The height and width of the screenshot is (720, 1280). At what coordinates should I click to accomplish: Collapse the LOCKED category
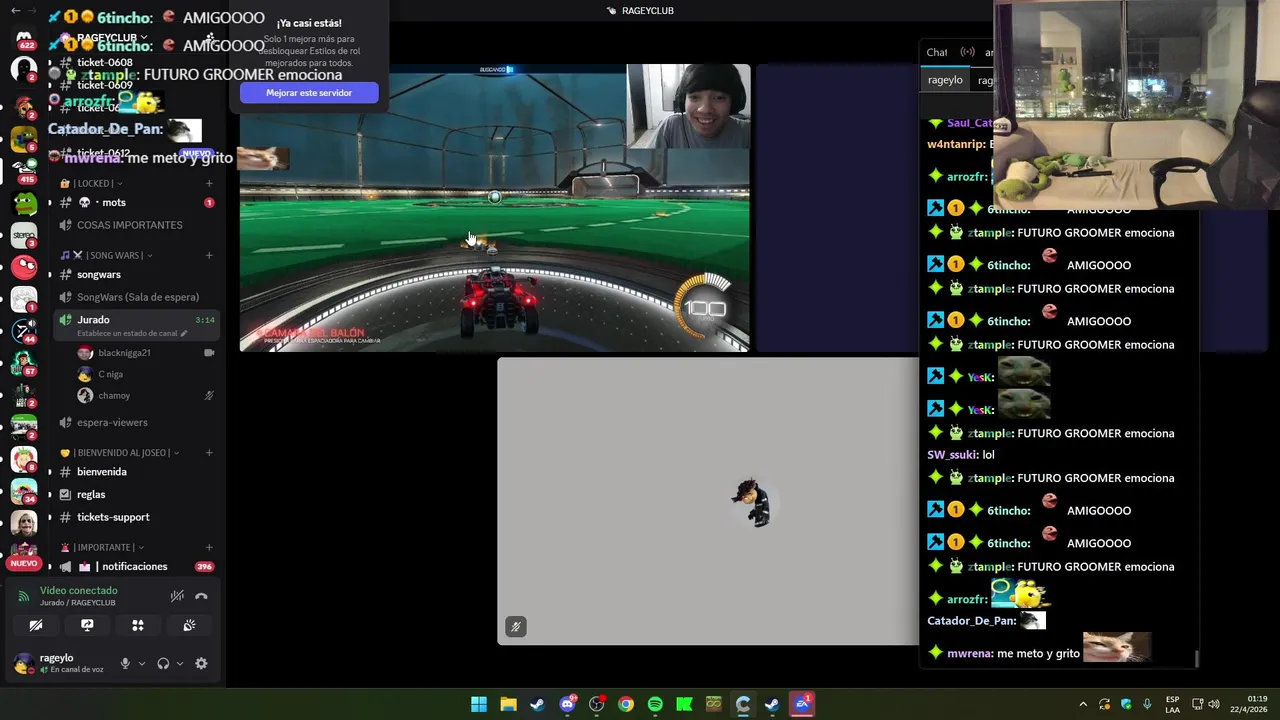92,183
